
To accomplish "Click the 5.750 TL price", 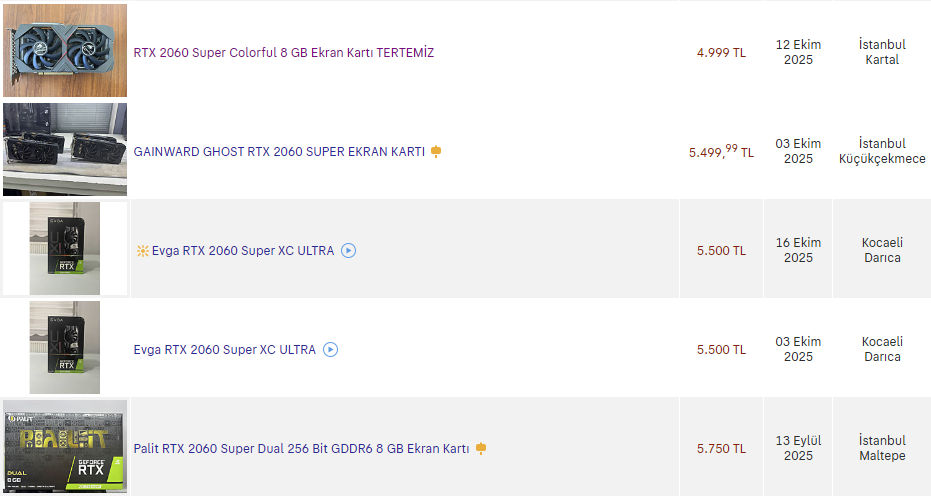I will (x=721, y=449).
